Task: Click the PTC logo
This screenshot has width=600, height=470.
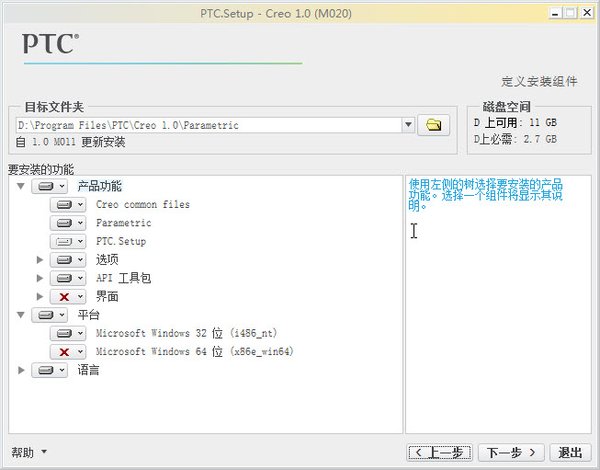Action: 51,44
